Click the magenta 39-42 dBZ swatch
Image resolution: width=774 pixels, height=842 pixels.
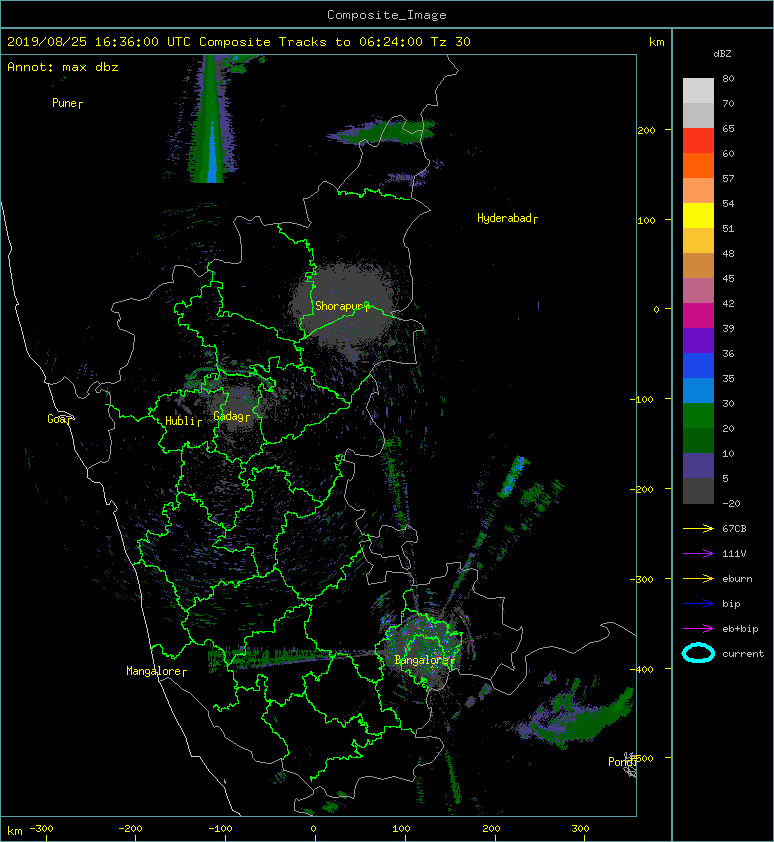coord(698,316)
